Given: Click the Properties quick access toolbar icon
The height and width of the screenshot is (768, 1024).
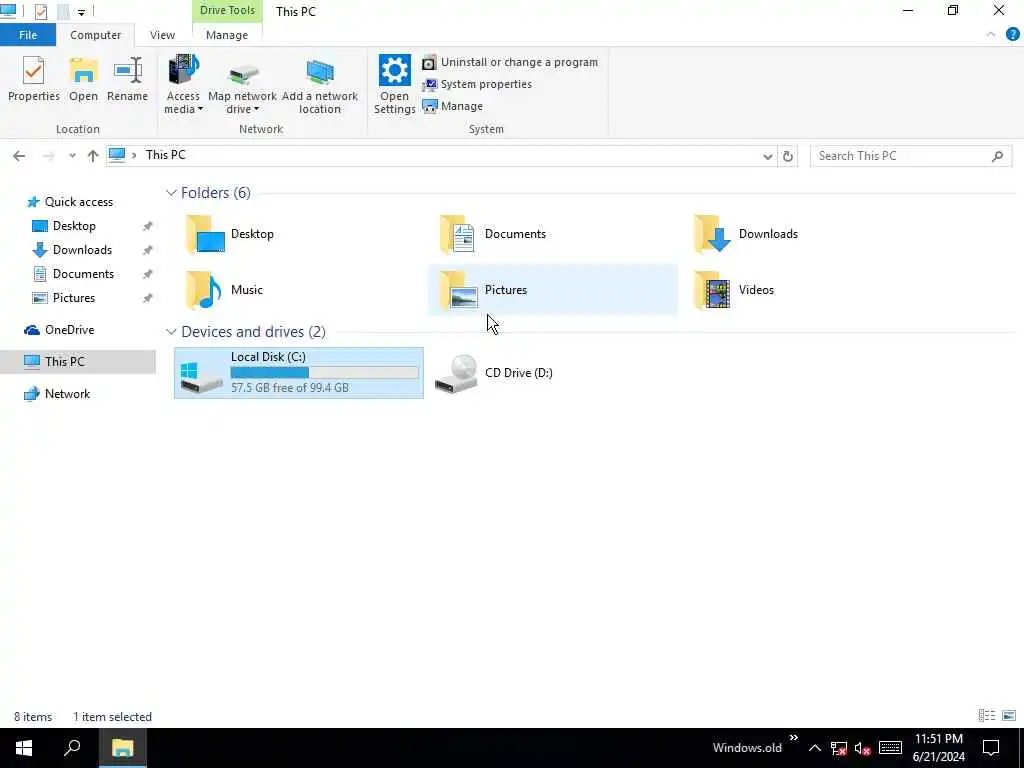Looking at the screenshot, I should point(40,12).
